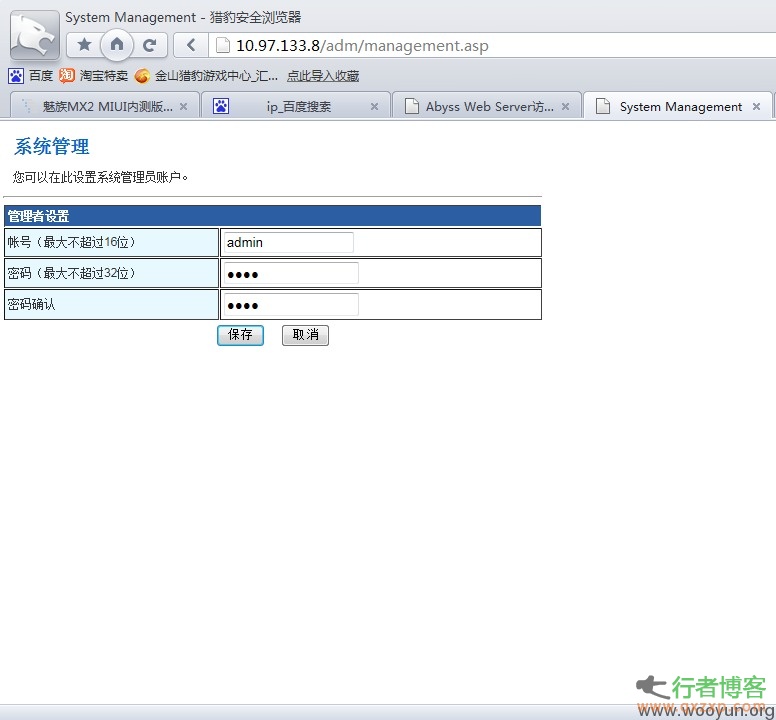Focus the 密码 password field
Screen dimensions: 776x720
[x=291, y=273]
